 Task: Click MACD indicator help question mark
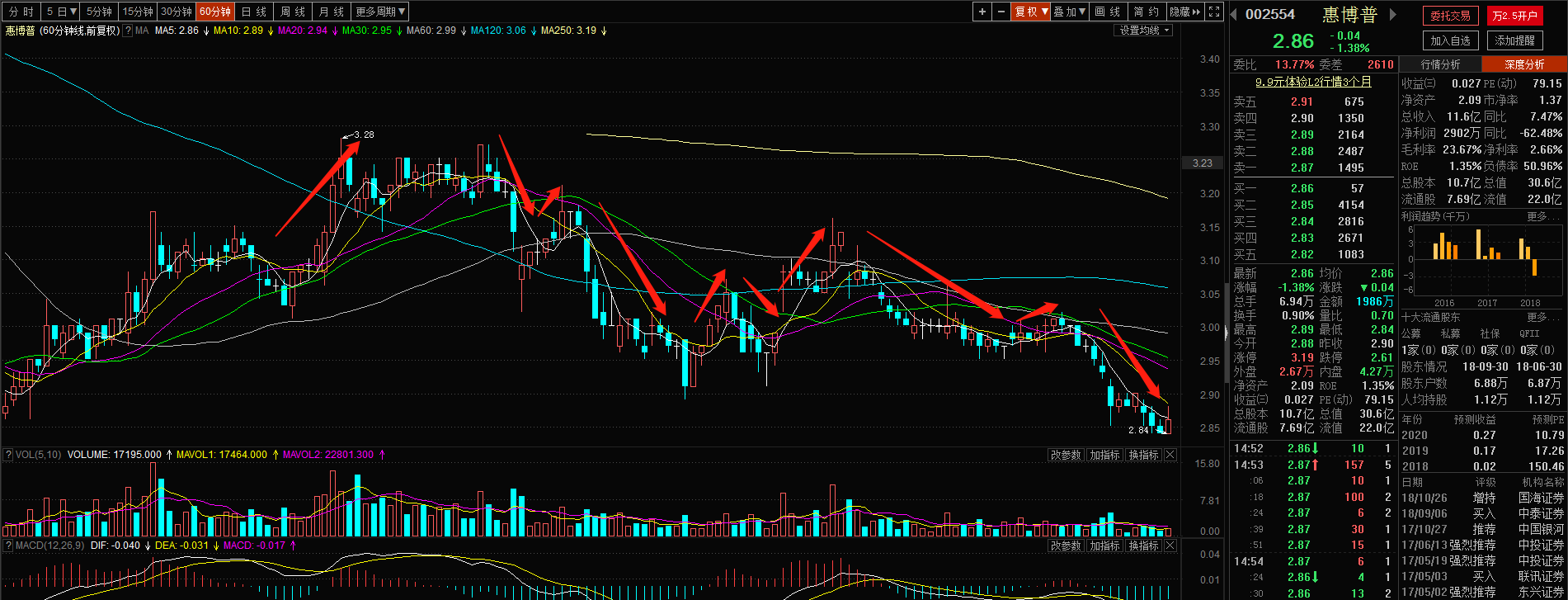(x=7, y=546)
